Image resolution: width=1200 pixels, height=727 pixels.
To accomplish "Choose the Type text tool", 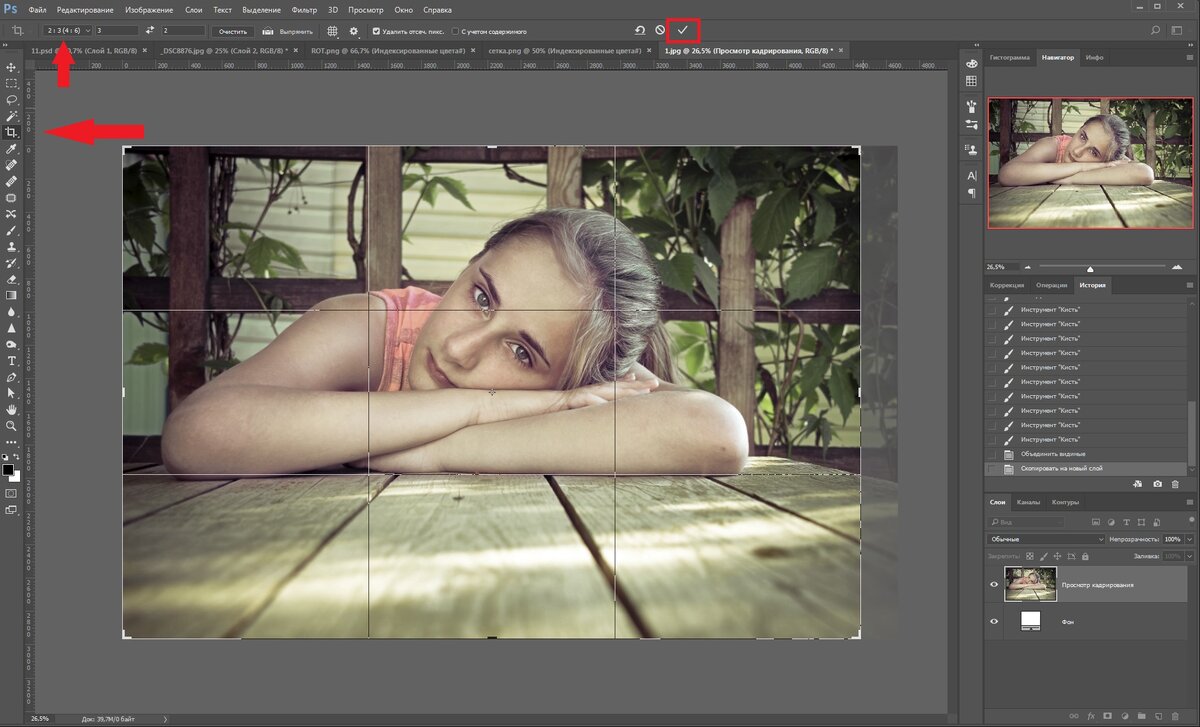I will (12, 360).
